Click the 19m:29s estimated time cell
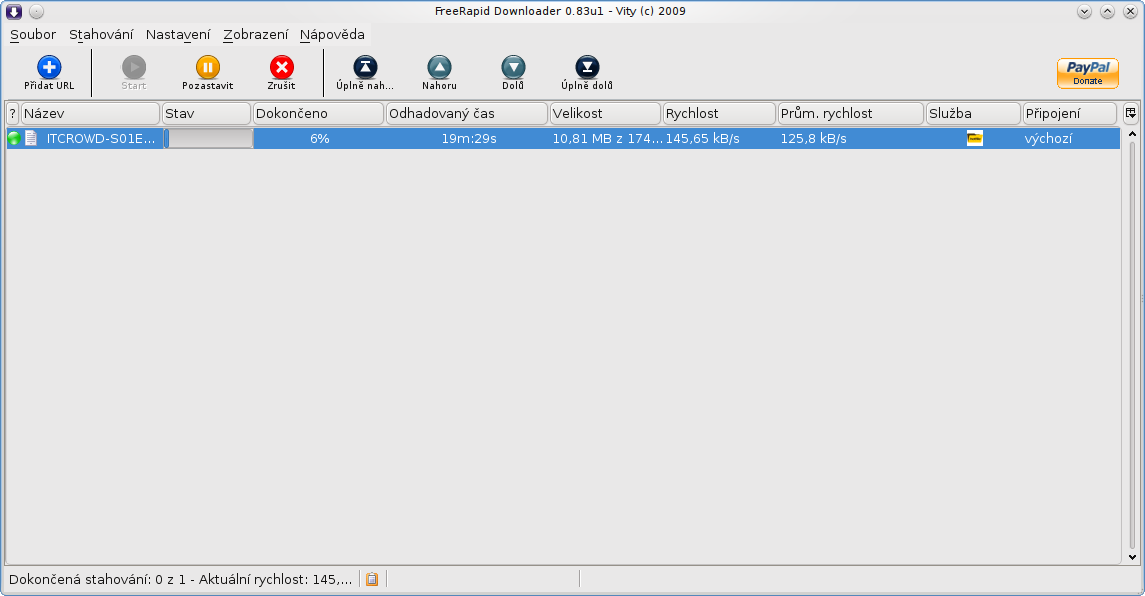The width and height of the screenshot is (1145, 596). pos(469,138)
